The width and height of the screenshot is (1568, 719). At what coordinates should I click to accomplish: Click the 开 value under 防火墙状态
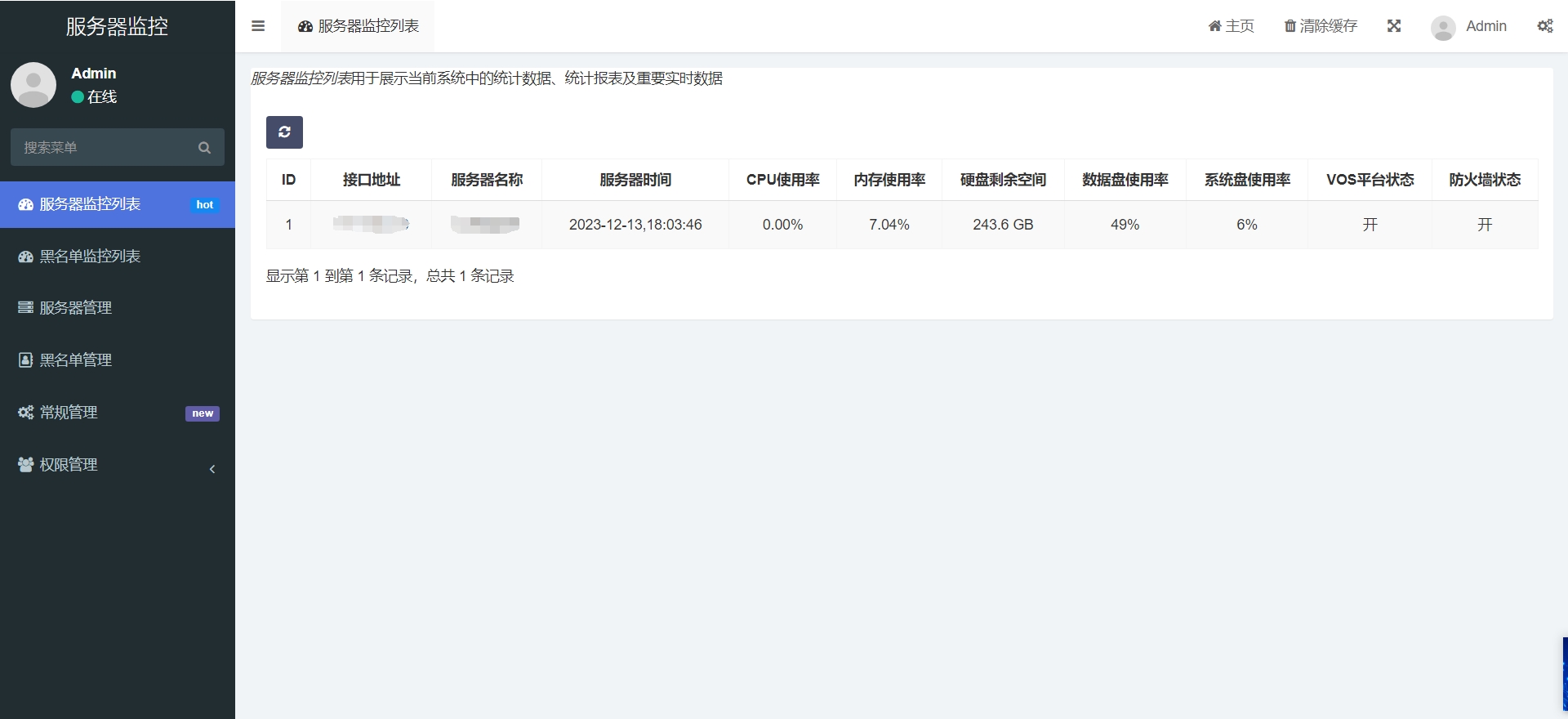(x=1485, y=225)
